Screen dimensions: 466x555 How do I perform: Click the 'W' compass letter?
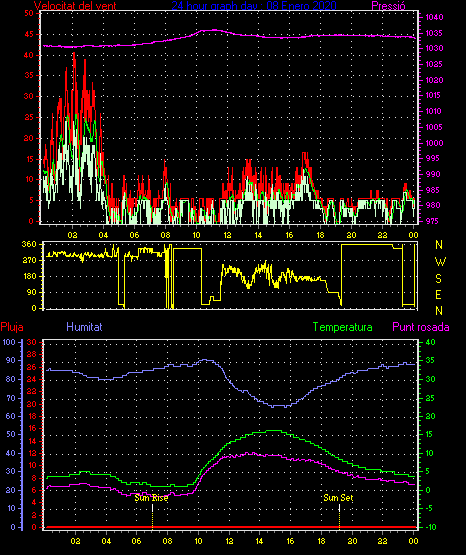(440, 262)
